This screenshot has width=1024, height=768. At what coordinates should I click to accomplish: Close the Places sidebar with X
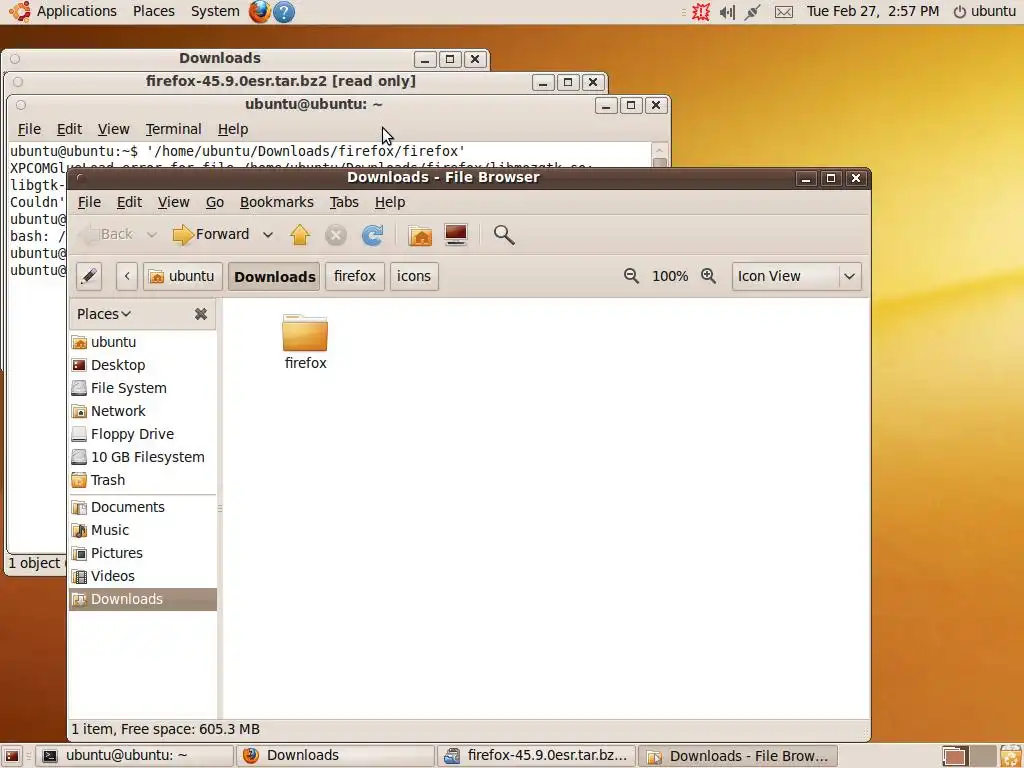point(200,314)
